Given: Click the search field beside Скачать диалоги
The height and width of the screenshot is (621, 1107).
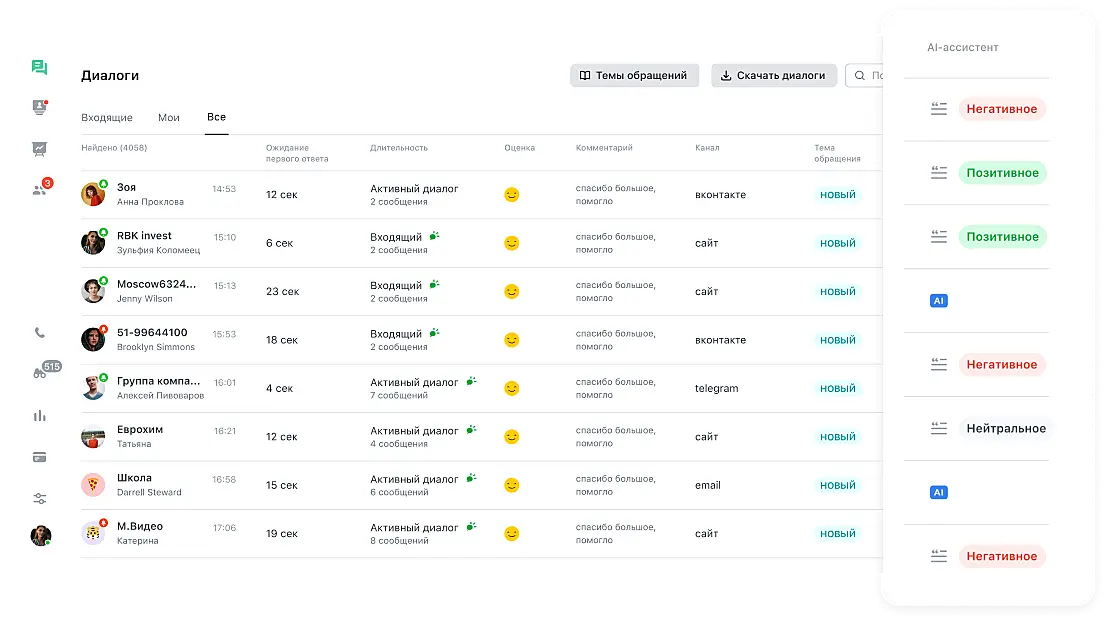Looking at the screenshot, I should (865, 75).
